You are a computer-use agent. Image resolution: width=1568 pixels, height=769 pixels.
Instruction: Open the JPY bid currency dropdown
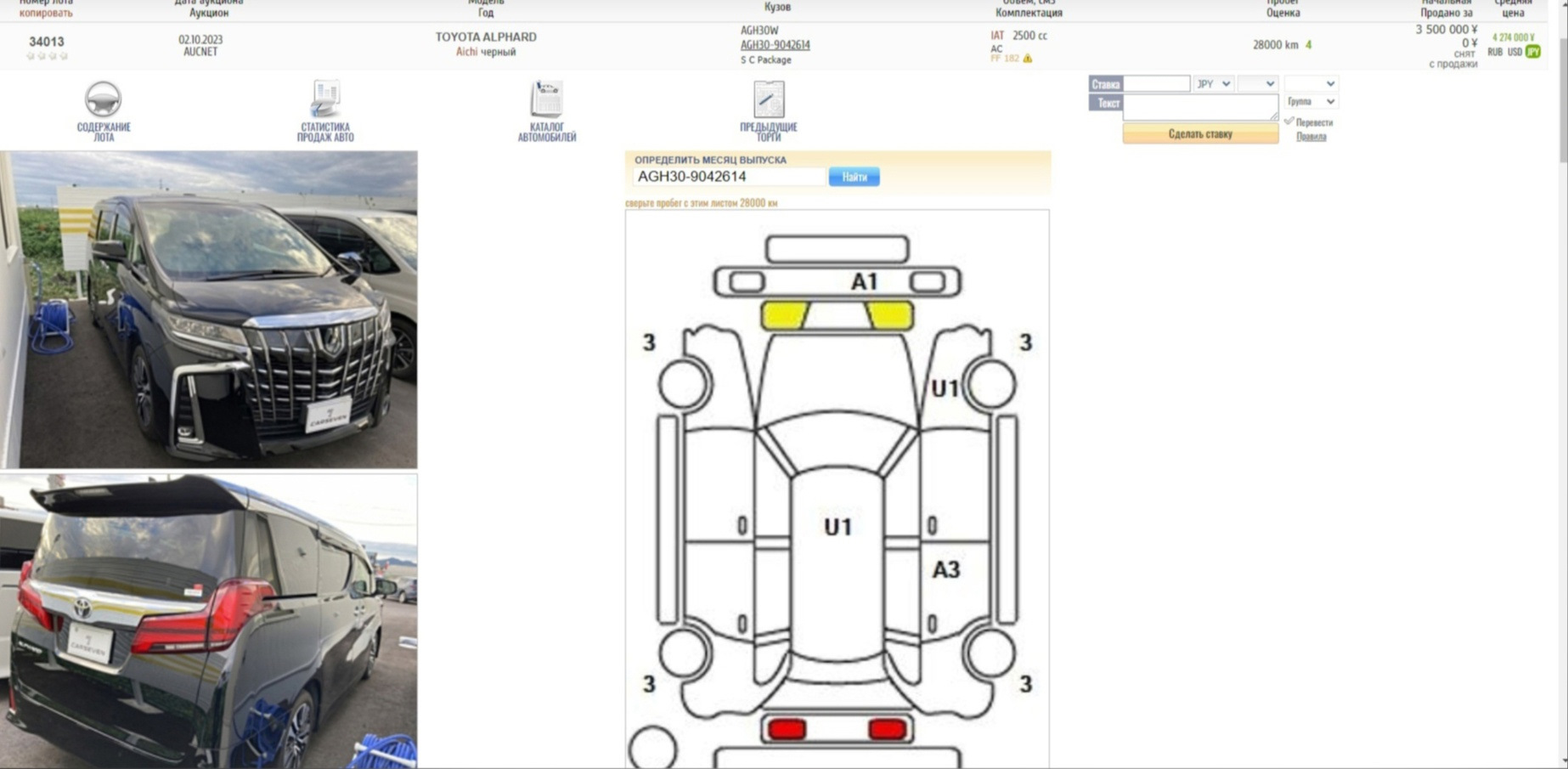click(1213, 83)
